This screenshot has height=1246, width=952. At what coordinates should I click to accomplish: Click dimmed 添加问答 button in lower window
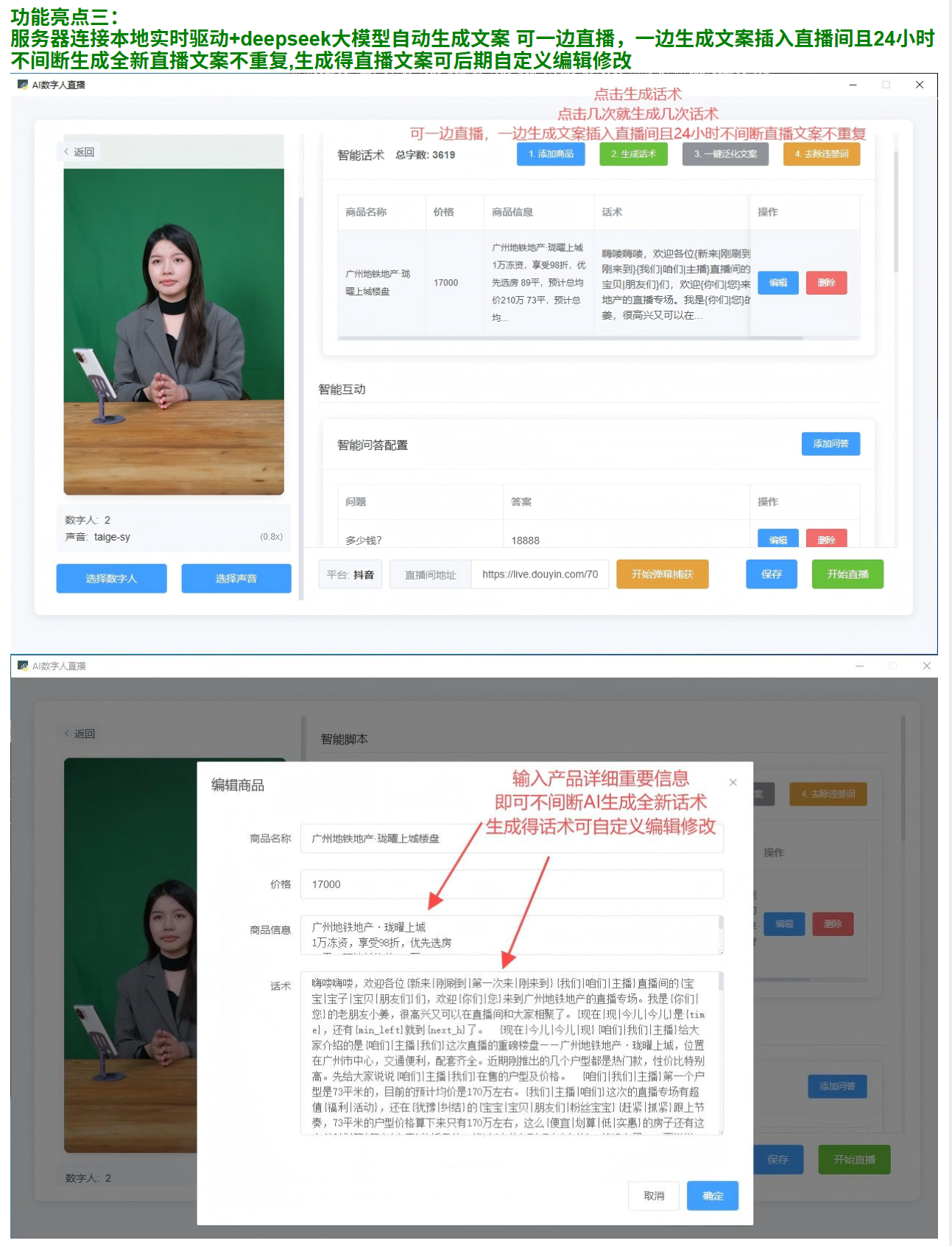coord(837,1086)
